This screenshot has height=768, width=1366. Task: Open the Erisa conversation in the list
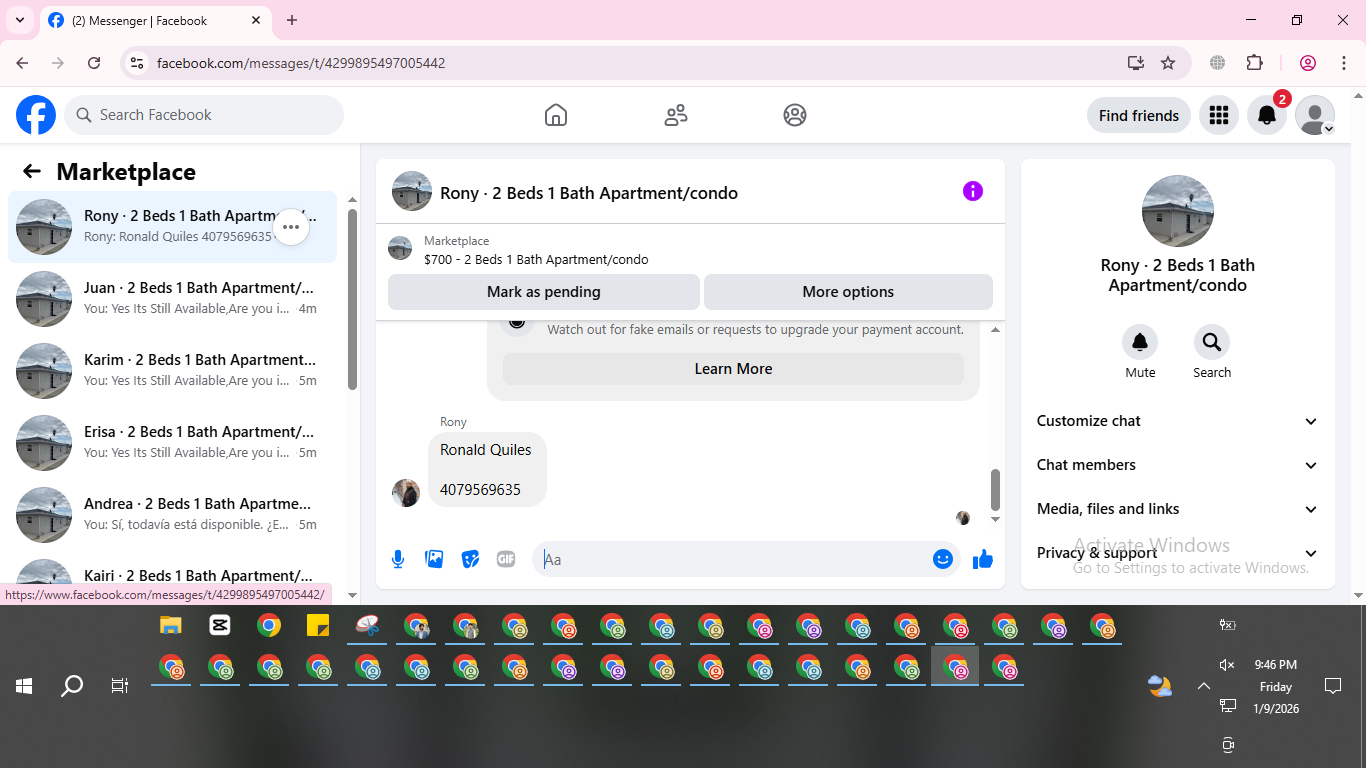pos(172,443)
